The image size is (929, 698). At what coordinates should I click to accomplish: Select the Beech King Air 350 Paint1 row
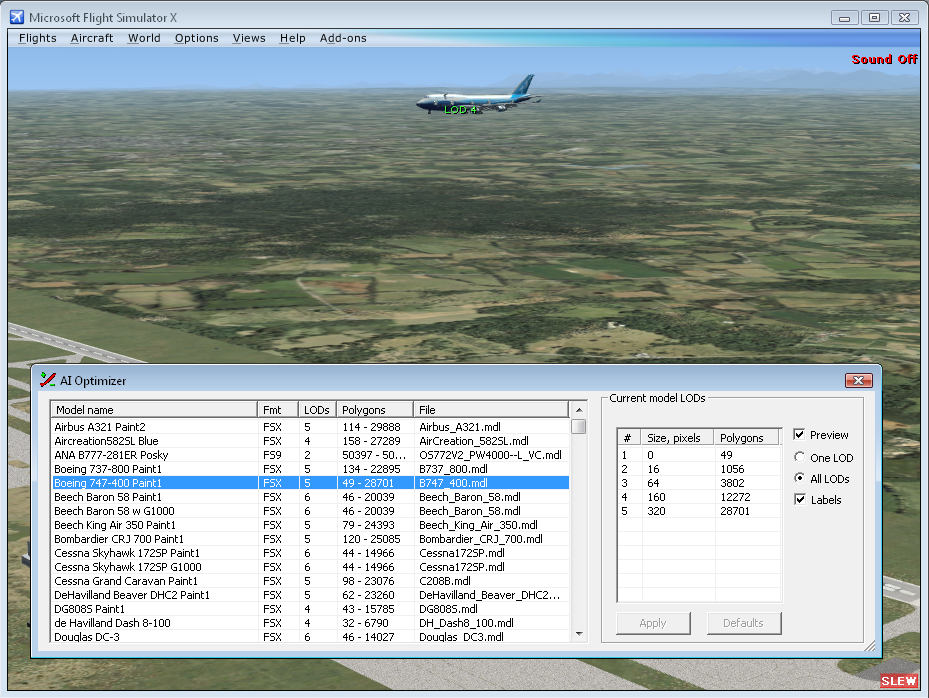[x=310, y=525]
